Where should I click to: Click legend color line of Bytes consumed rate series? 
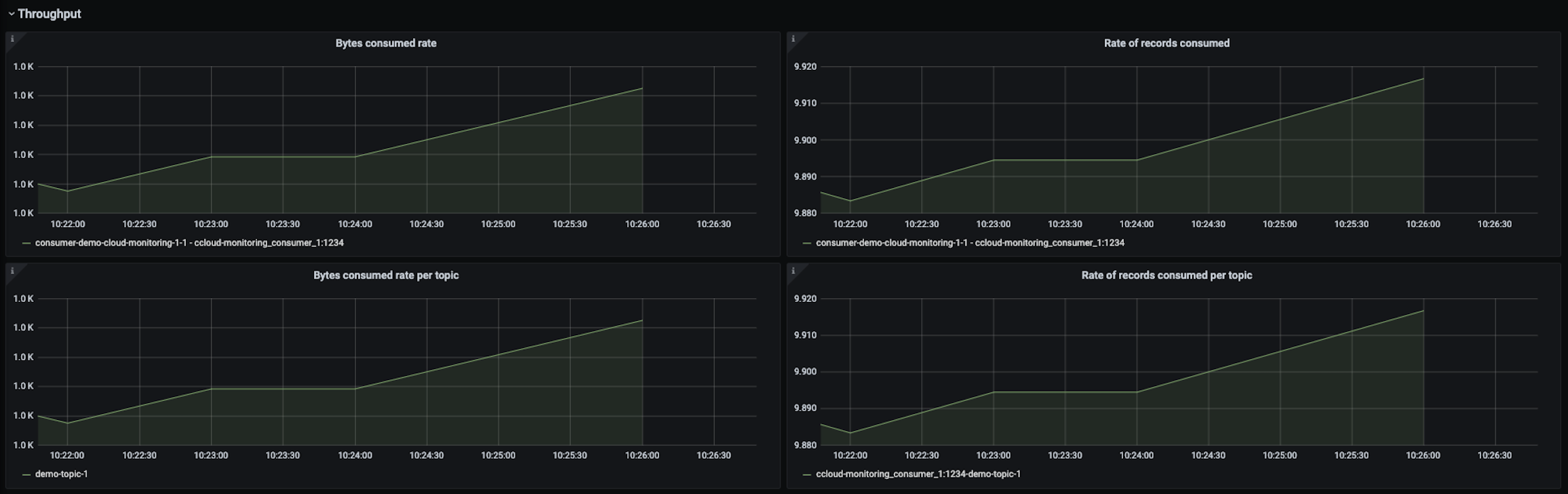tap(26, 243)
